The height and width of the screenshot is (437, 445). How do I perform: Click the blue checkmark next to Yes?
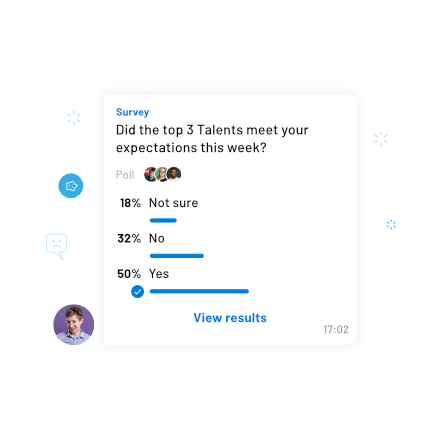click(x=137, y=292)
